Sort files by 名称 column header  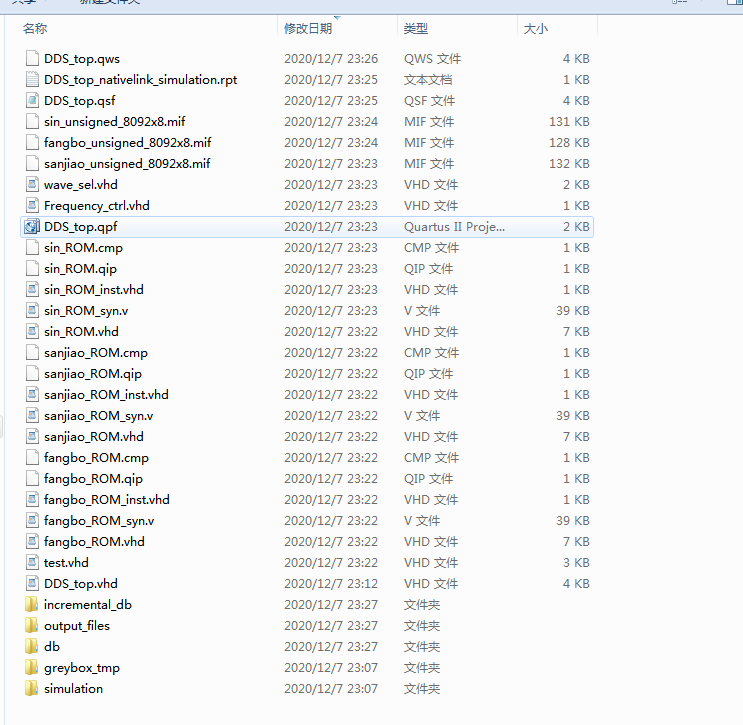click(x=35, y=28)
